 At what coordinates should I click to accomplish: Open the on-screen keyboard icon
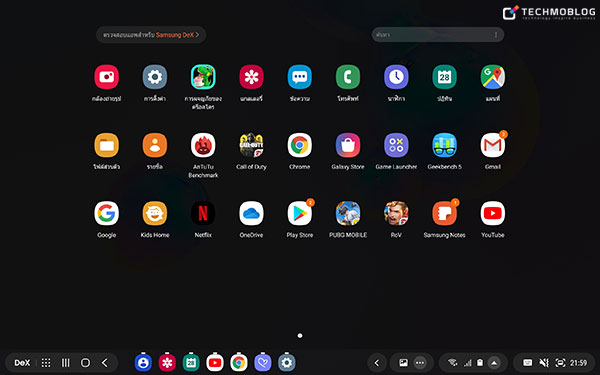(x=527, y=363)
